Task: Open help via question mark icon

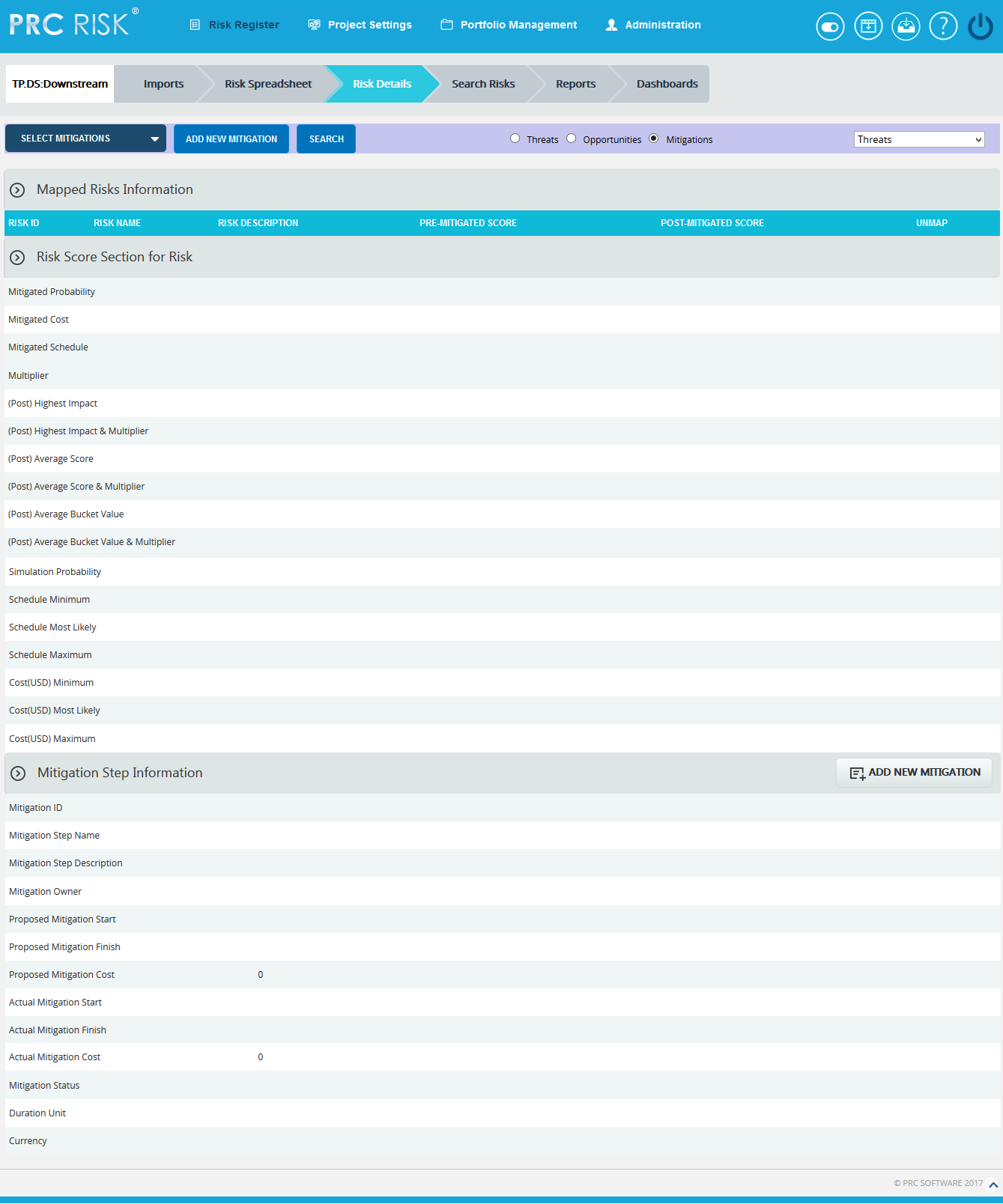Action: coord(943,27)
